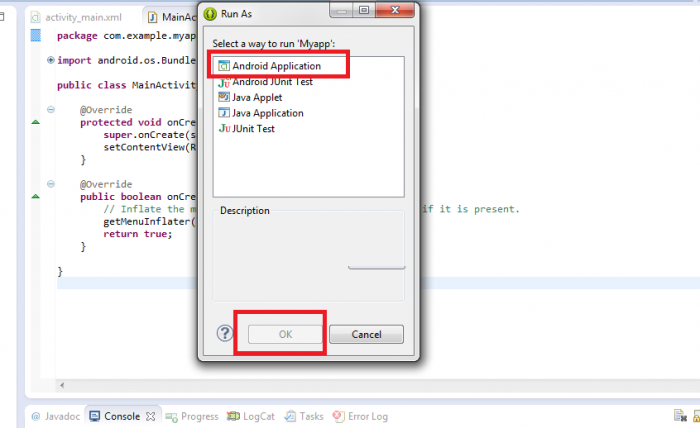Switch to the MainActivity java editor tab
700x428 pixels.
pyautogui.click(x=172, y=17)
